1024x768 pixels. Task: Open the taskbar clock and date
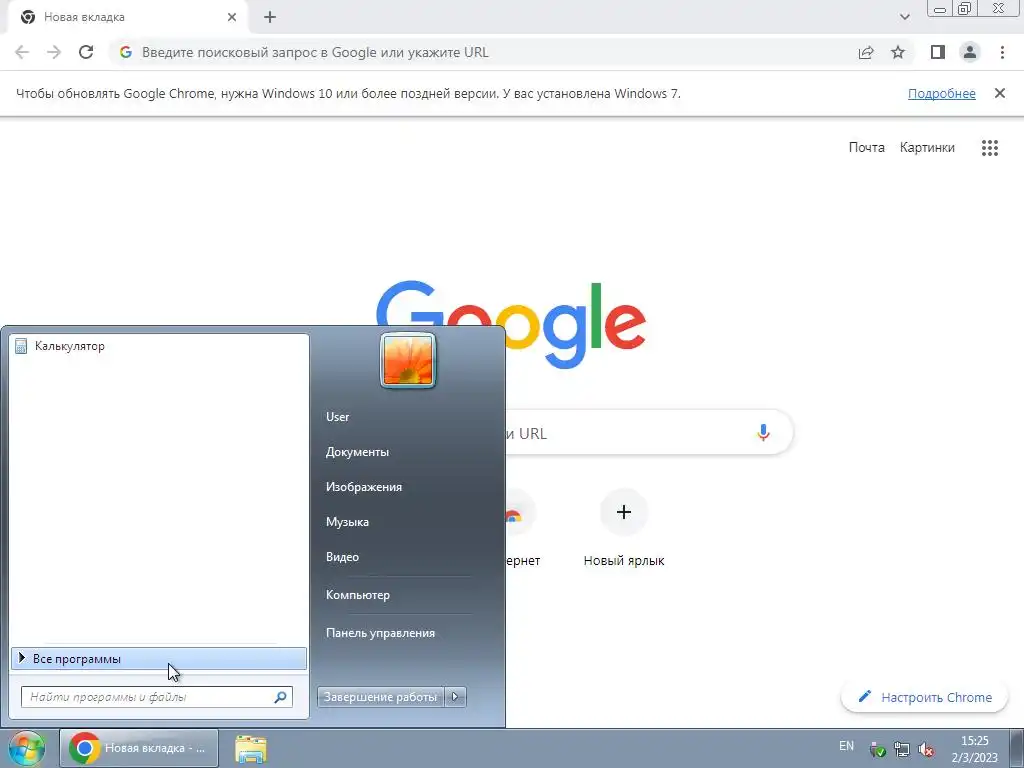(x=974, y=749)
